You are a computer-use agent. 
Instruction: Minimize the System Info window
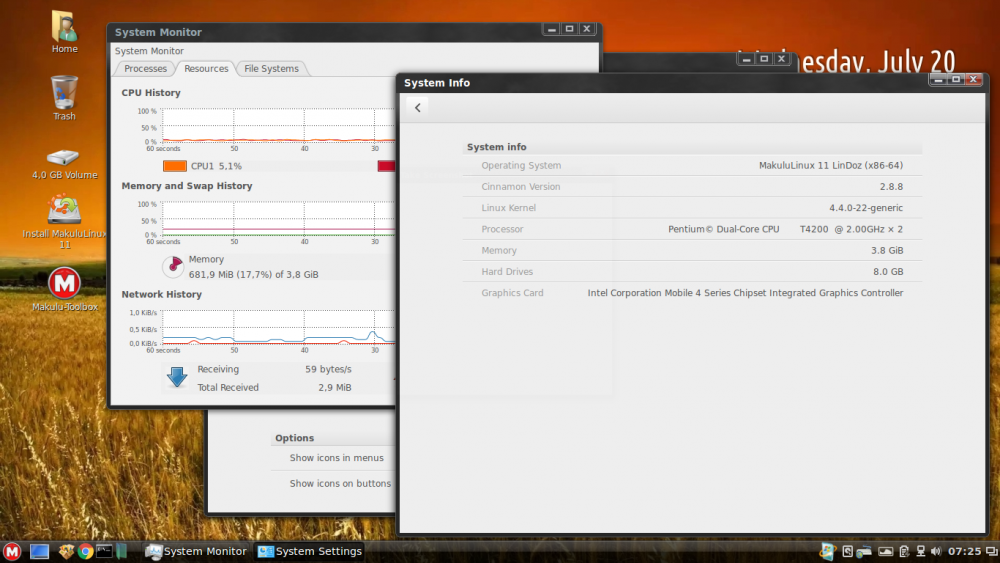pos(938,79)
